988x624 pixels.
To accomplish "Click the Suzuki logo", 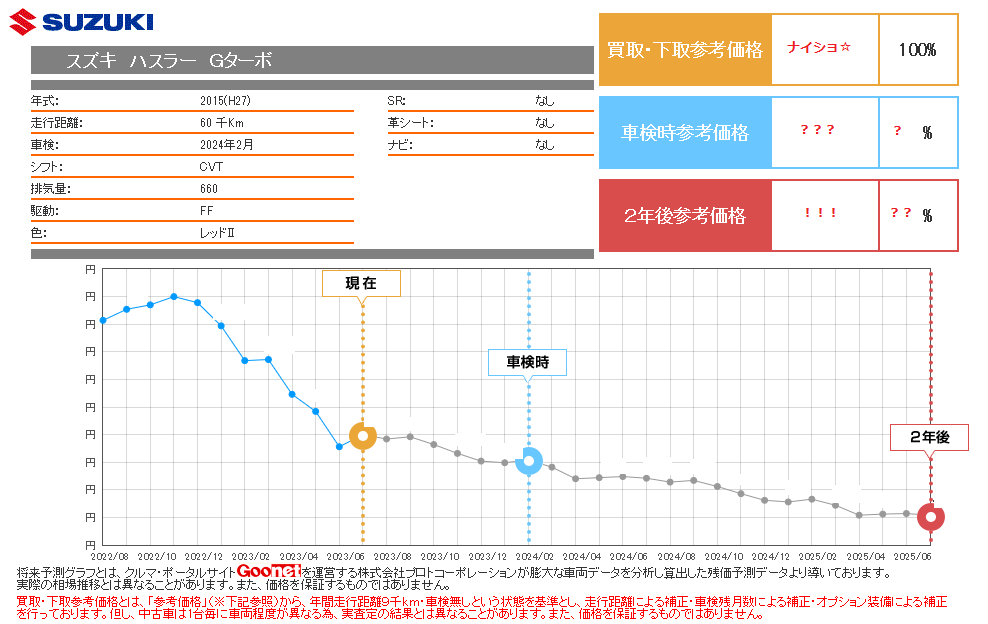I will pyautogui.click(x=81, y=22).
